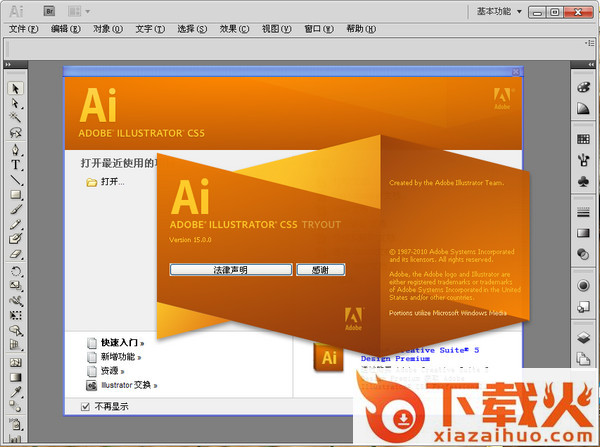Open the Swatches panel grid icon
Screen dimensions: 600x447
pos(583,139)
